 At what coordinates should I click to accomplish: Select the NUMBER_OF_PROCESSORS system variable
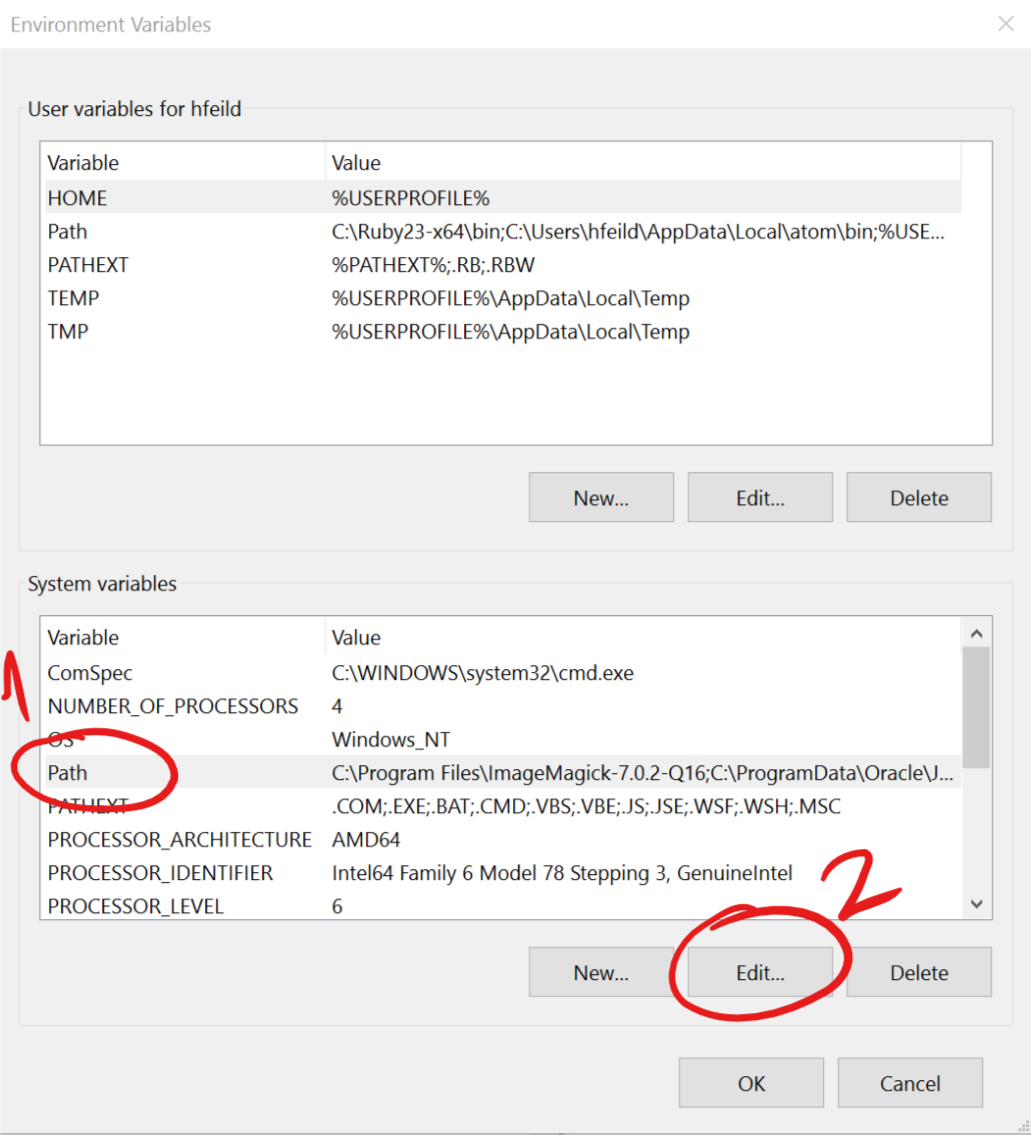click(173, 706)
